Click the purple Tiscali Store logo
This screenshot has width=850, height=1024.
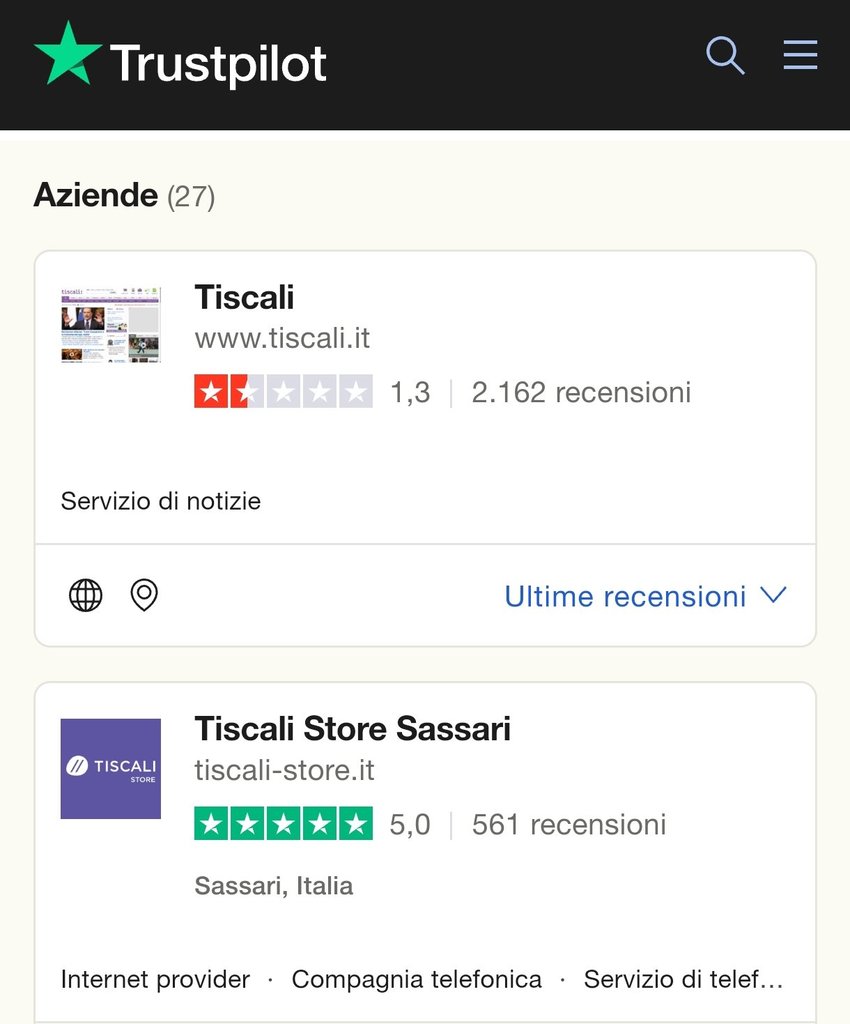click(110, 768)
